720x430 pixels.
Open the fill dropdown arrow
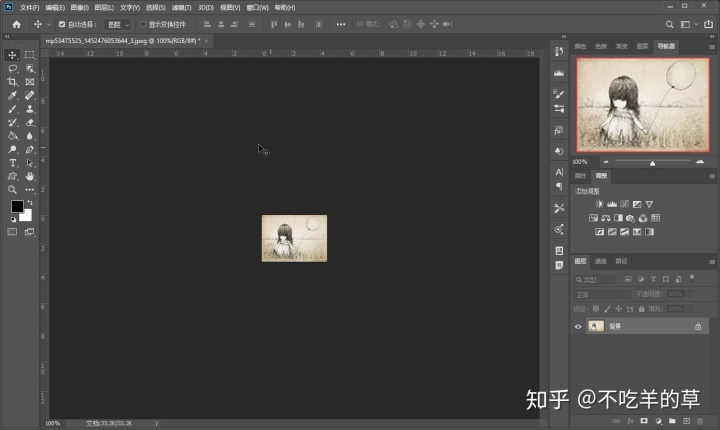pos(690,309)
